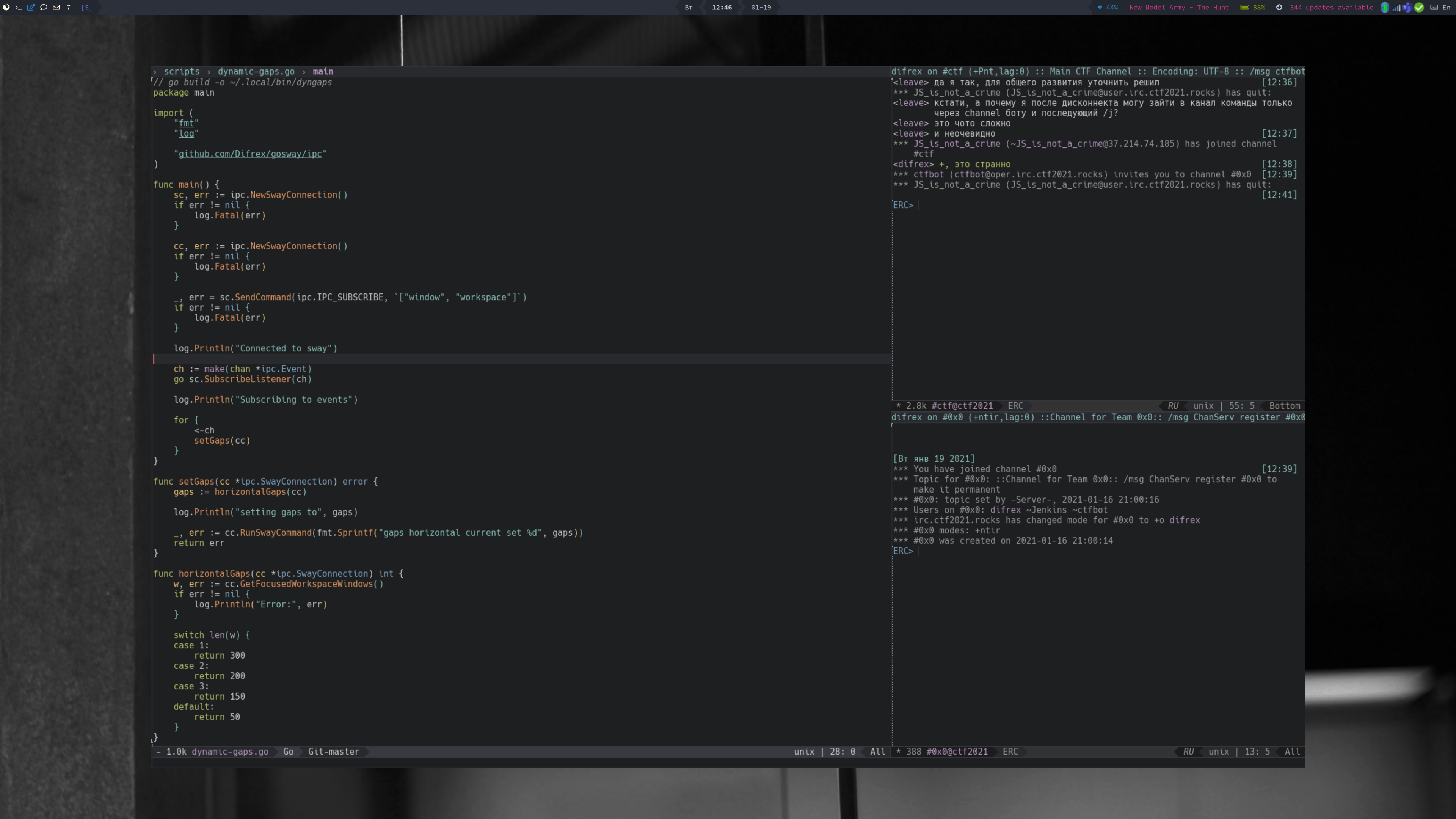Image resolution: width=1456 pixels, height=819 pixels.
Task: Click the [S] mode indicator in the bar
Action: [86, 7]
